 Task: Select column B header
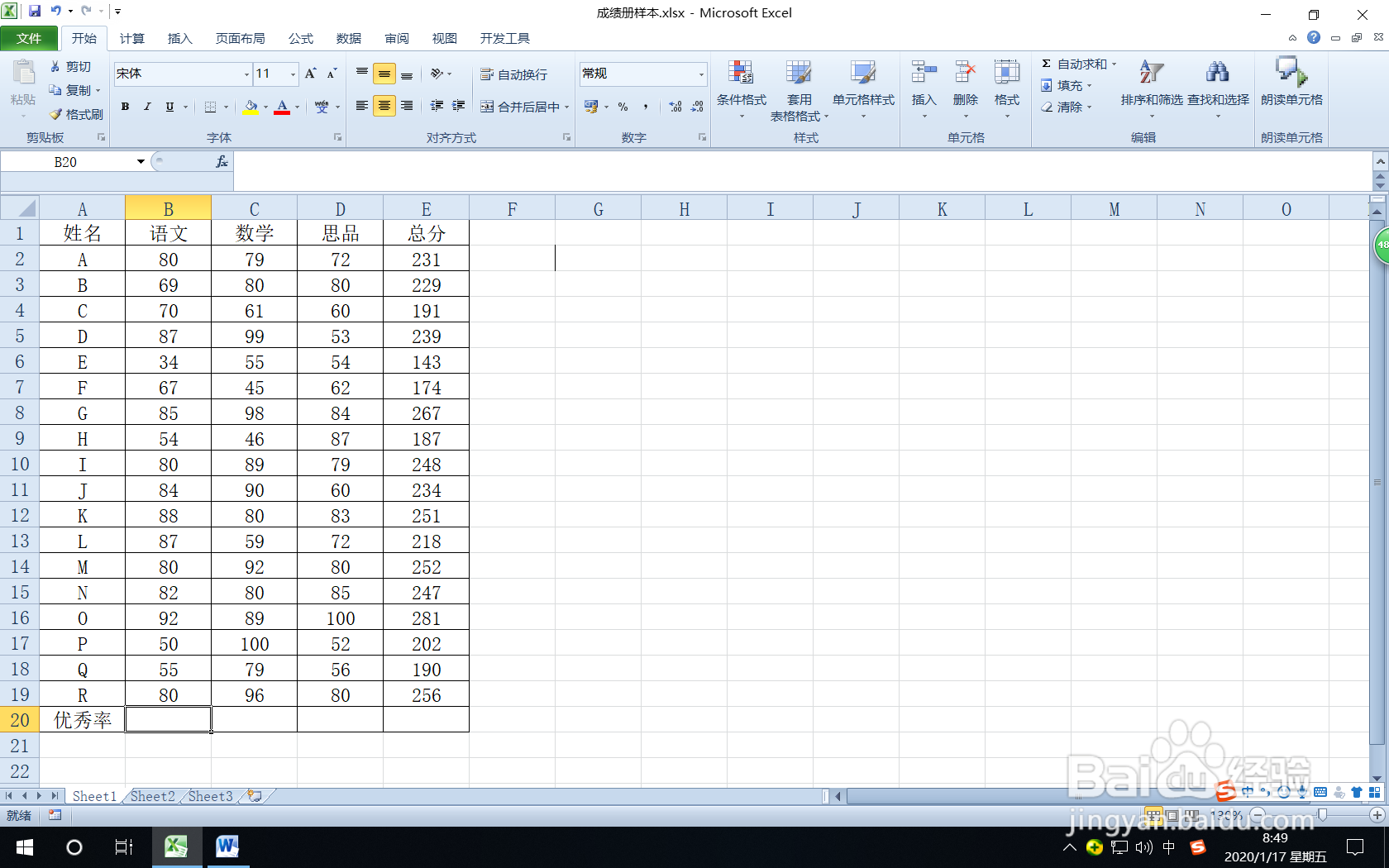[x=168, y=208]
